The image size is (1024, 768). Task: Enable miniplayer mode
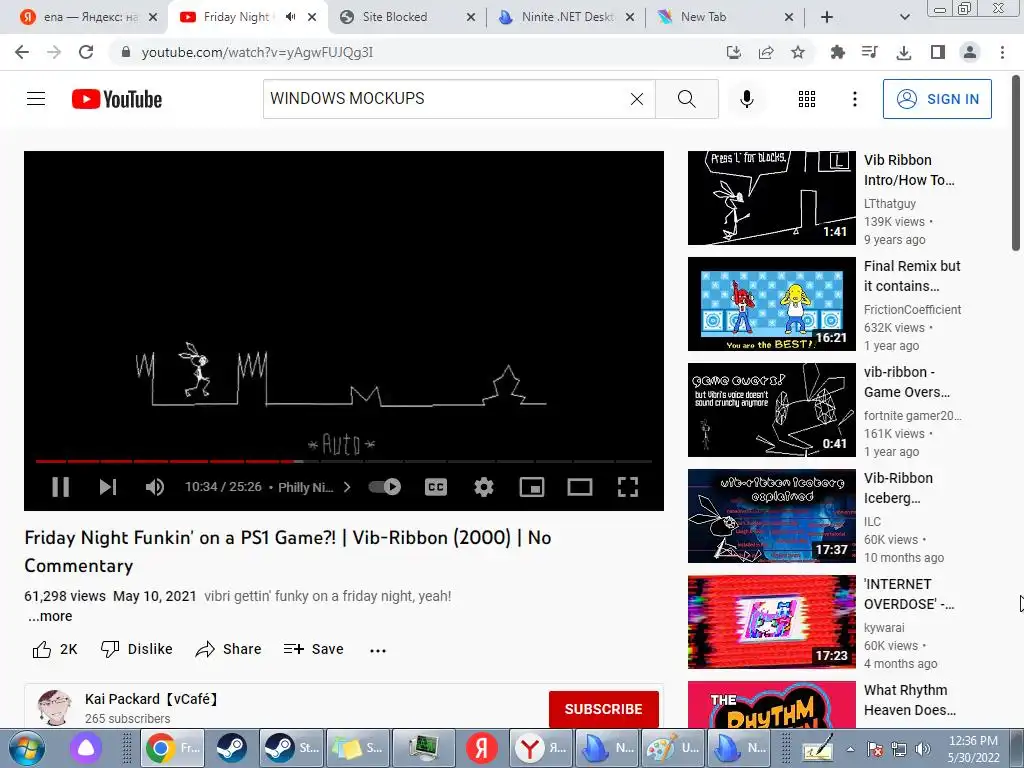point(532,487)
